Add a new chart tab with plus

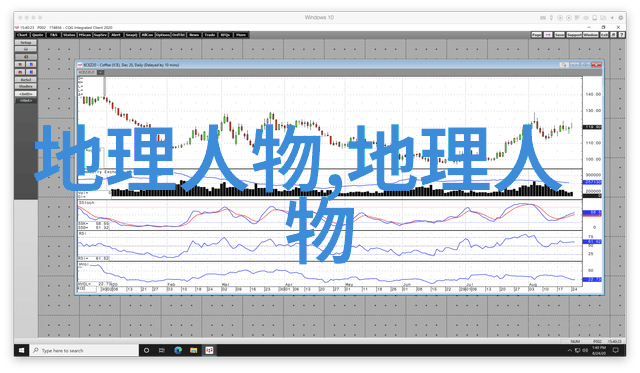(100, 72)
